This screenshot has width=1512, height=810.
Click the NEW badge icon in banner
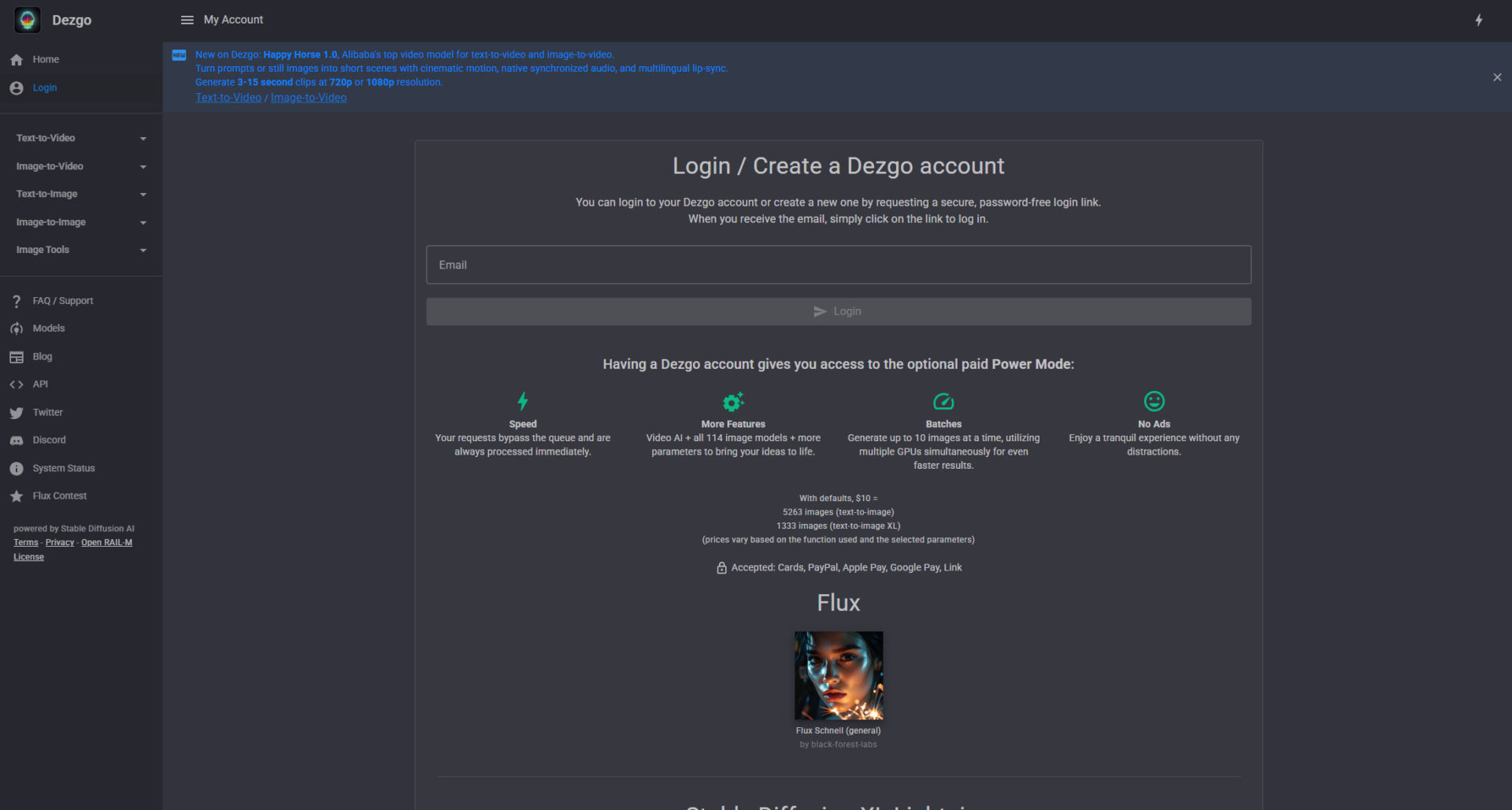coord(179,55)
